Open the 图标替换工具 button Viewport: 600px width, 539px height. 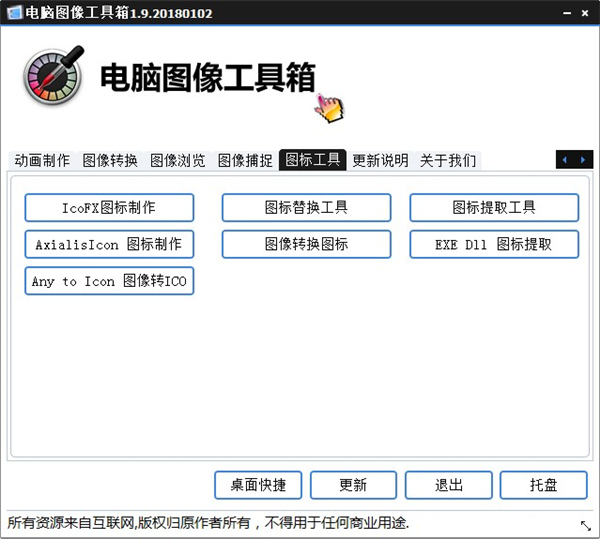click(x=306, y=208)
